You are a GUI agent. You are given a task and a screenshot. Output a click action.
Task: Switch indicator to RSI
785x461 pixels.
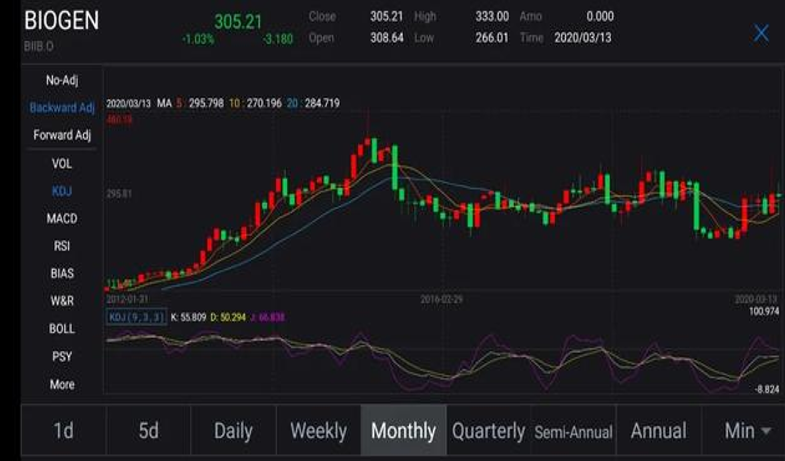62,246
